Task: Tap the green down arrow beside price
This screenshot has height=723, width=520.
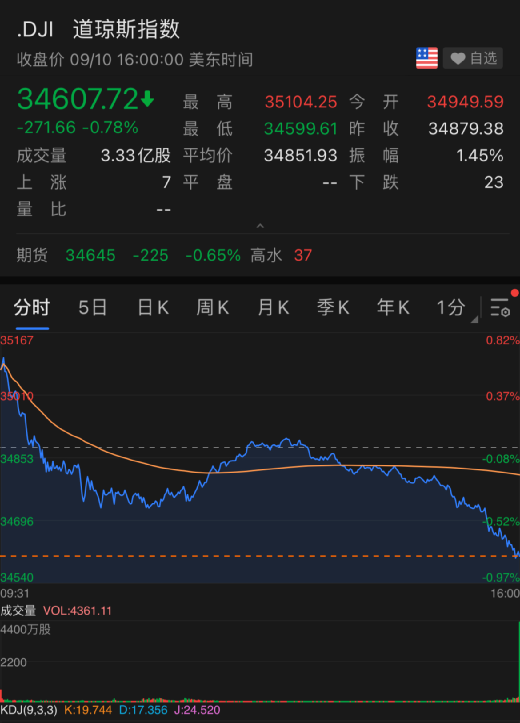Action: 148,99
